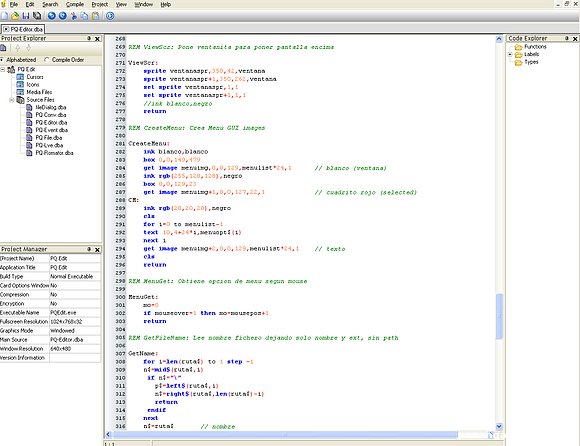This screenshot has height=446, width=580.
Task: Switch to the PQ-Editor.dba document tab
Action: tap(23, 29)
